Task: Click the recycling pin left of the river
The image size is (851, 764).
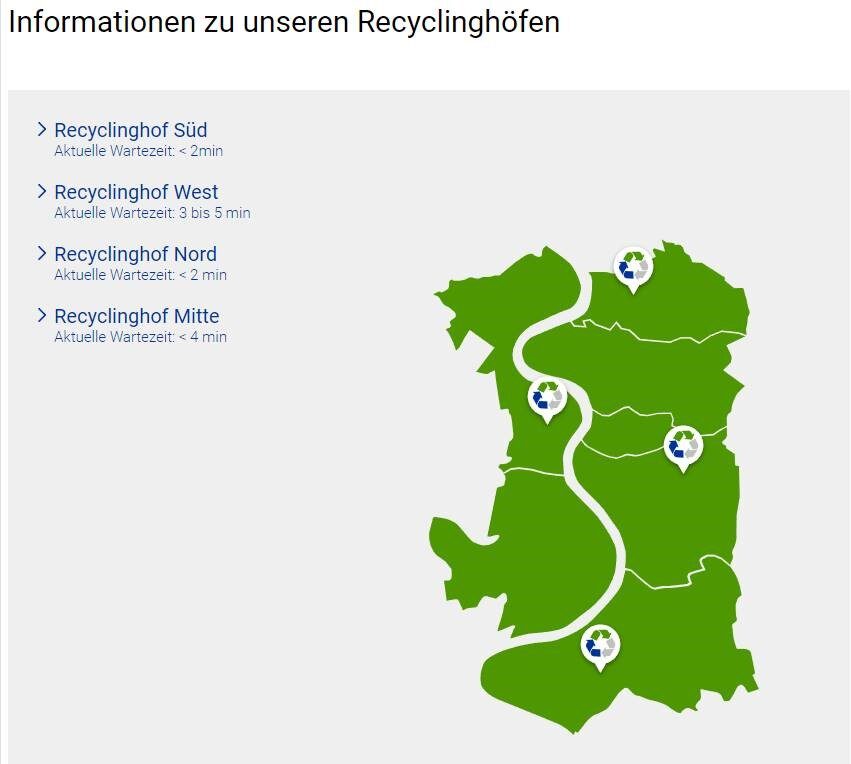Action: tap(547, 398)
